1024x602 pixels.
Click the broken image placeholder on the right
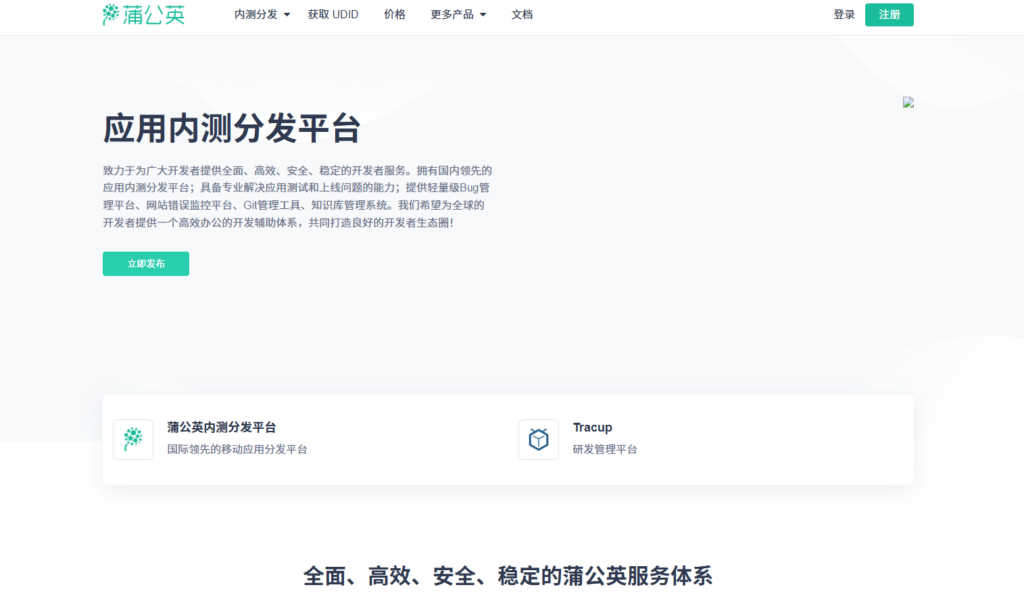907,101
